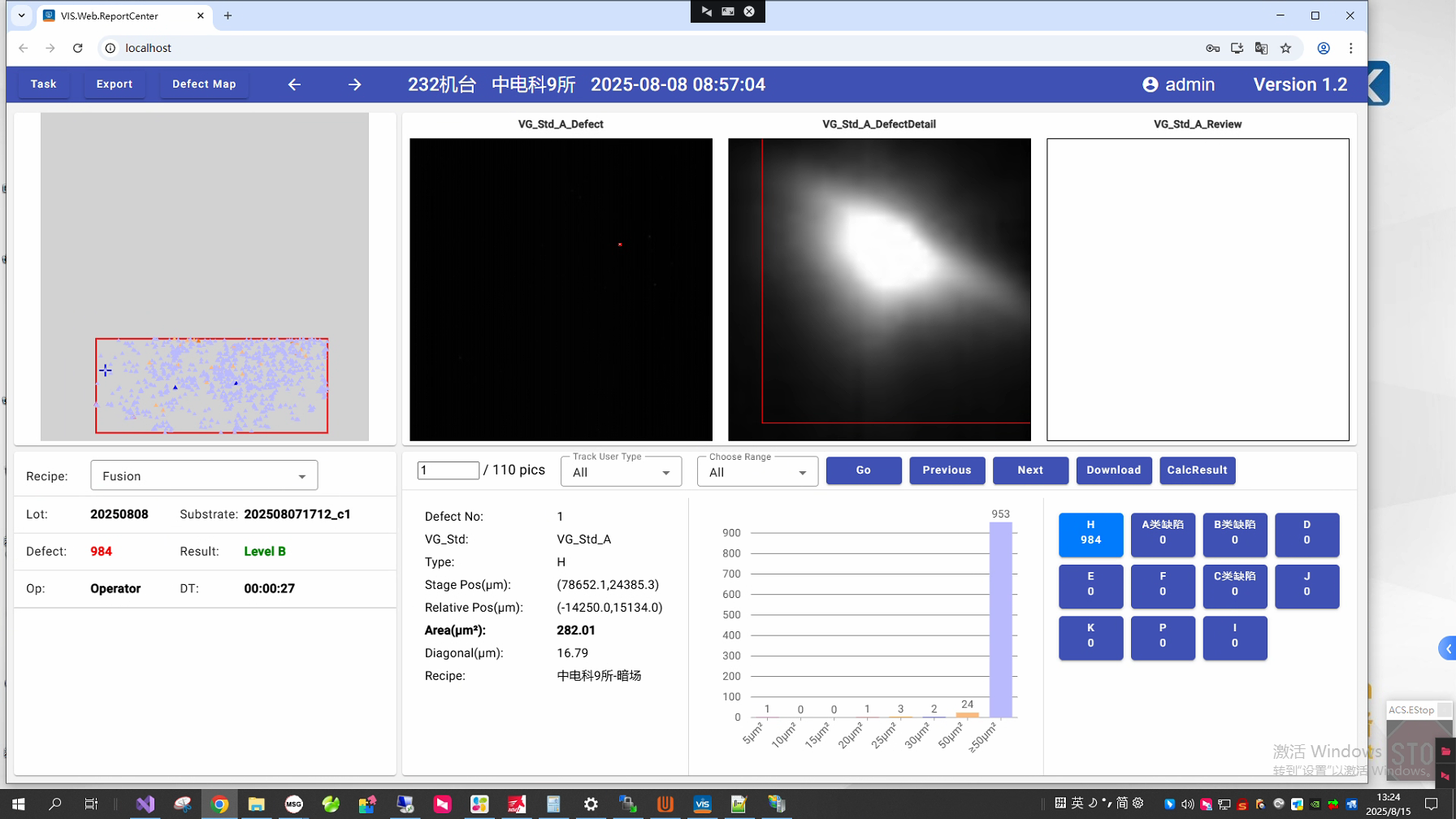Open Windows Start menu
The width and height of the screenshot is (1456, 819).
(18, 804)
